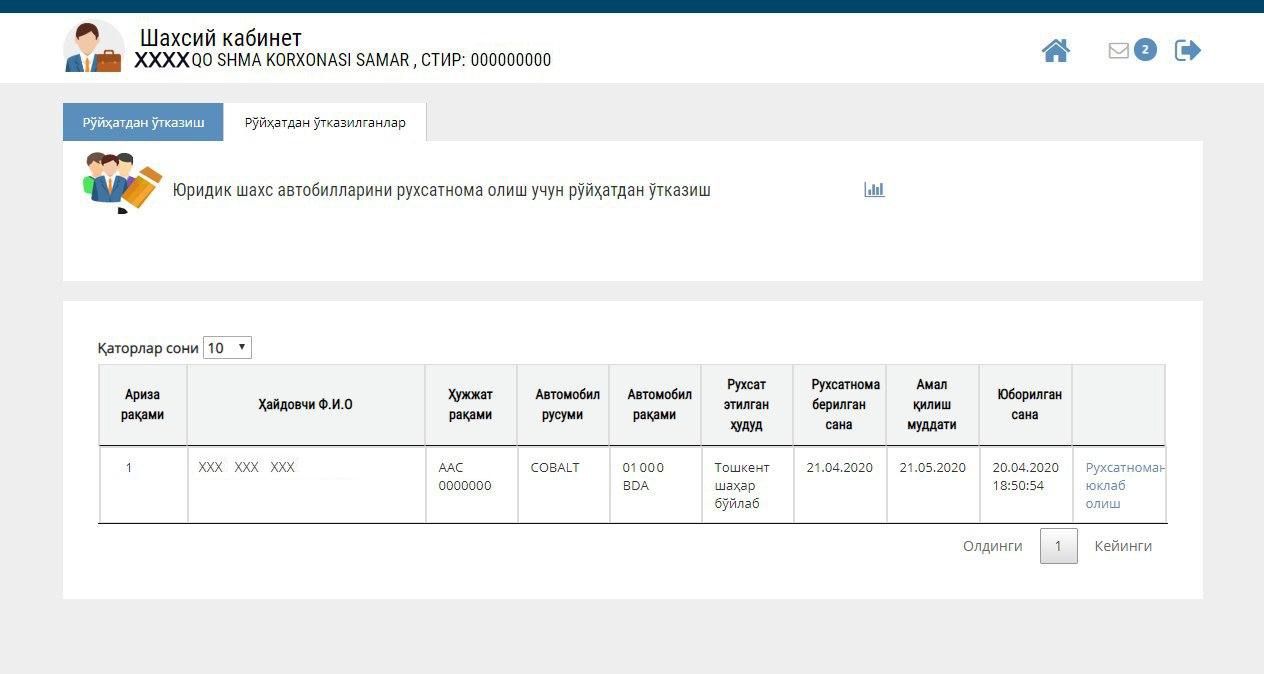Sort by Ариза рақами column header
Screen dimensions: 1264x674
143,405
